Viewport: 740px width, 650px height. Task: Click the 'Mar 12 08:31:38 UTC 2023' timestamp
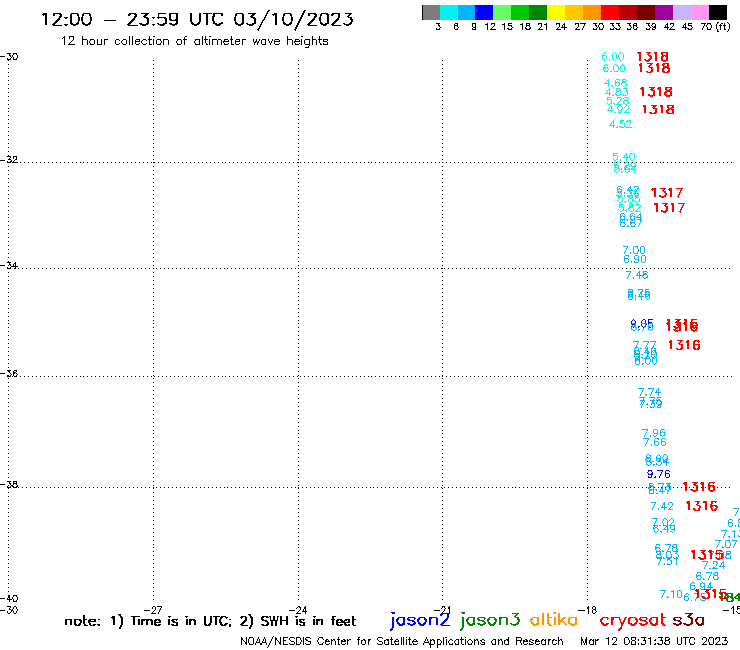654,641
